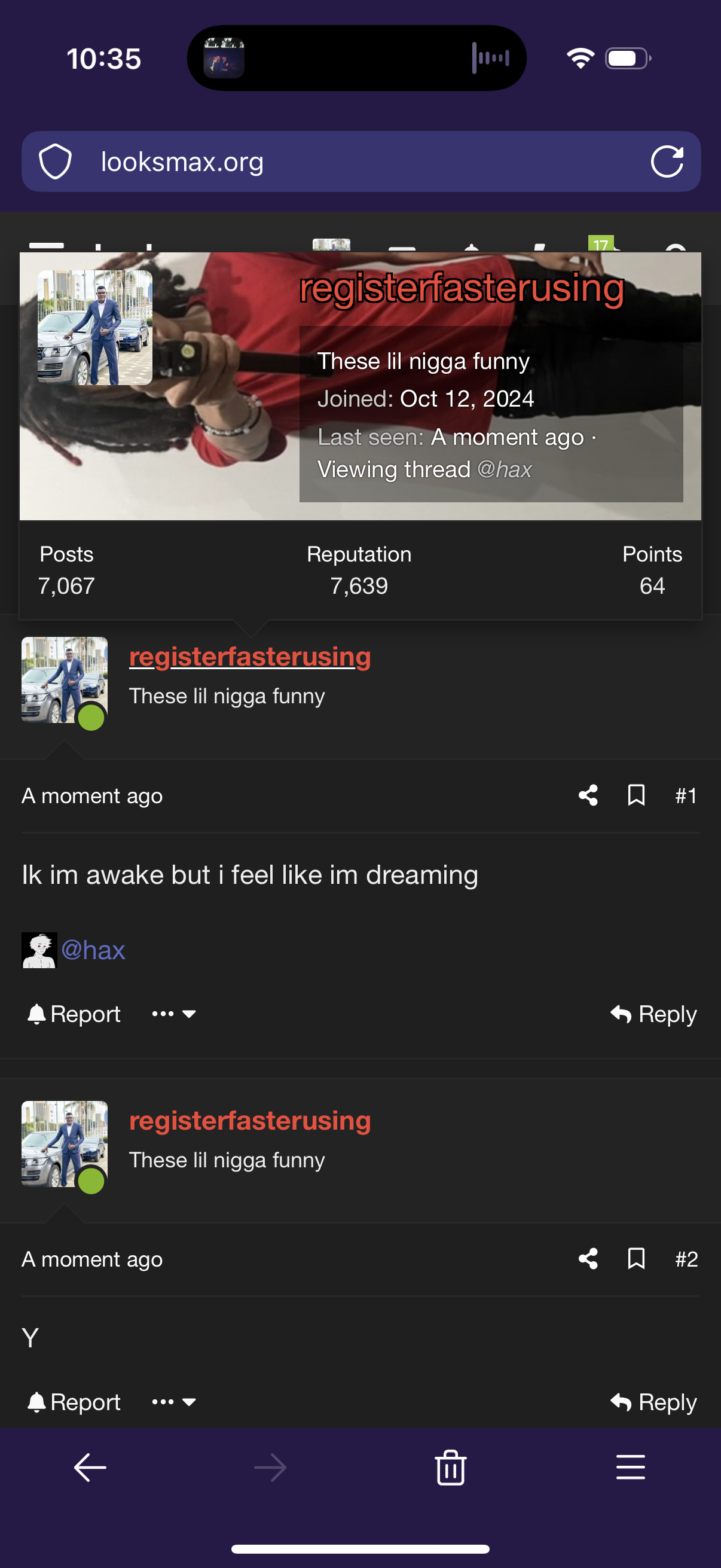The image size is (721, 1568).
Task: Bookmark post #1
Action: (637, 795)
